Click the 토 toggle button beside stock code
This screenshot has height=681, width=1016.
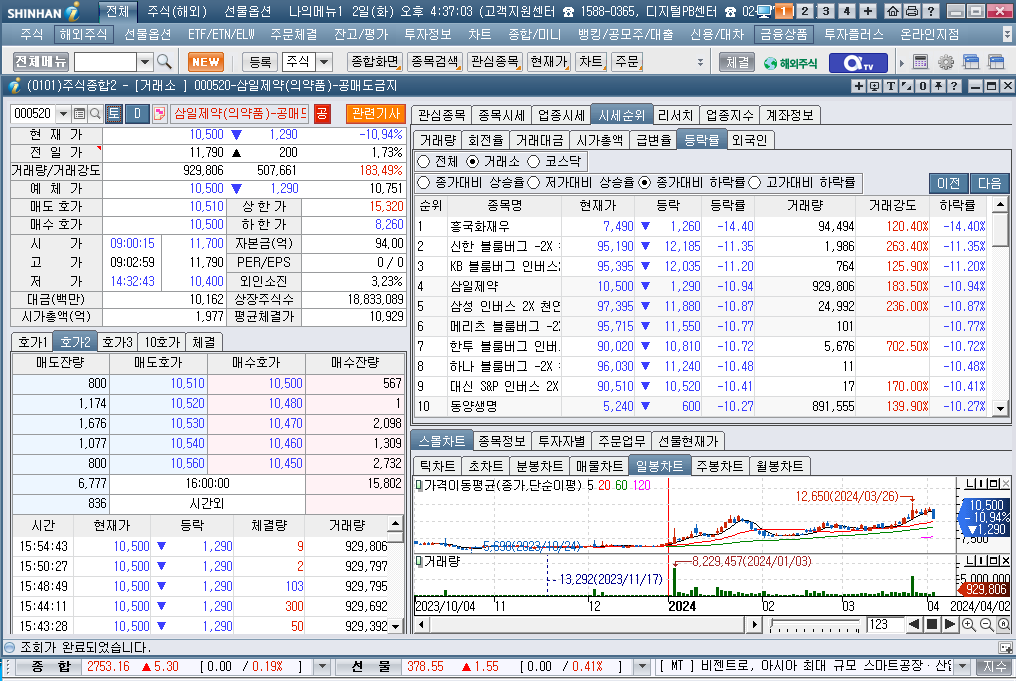pos(113,114)
